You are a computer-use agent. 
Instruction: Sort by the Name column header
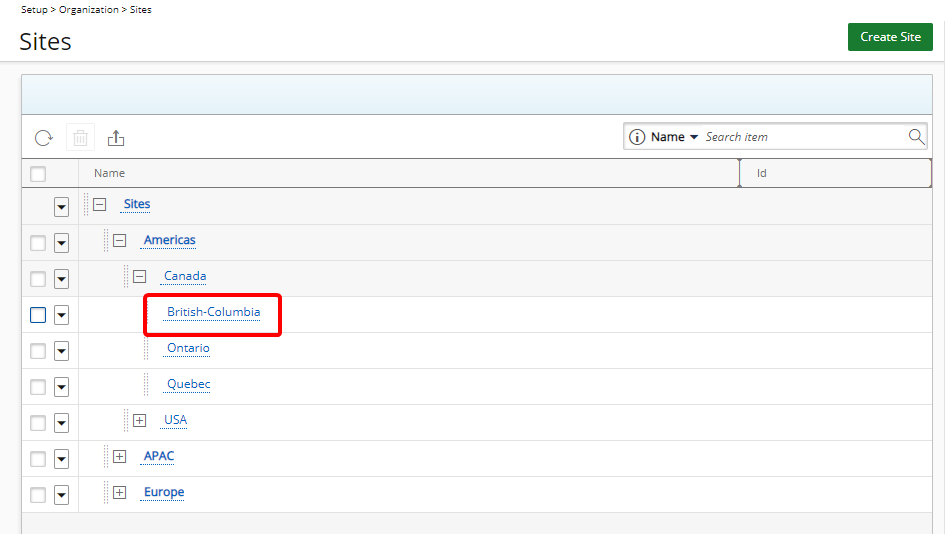[110, 173]
